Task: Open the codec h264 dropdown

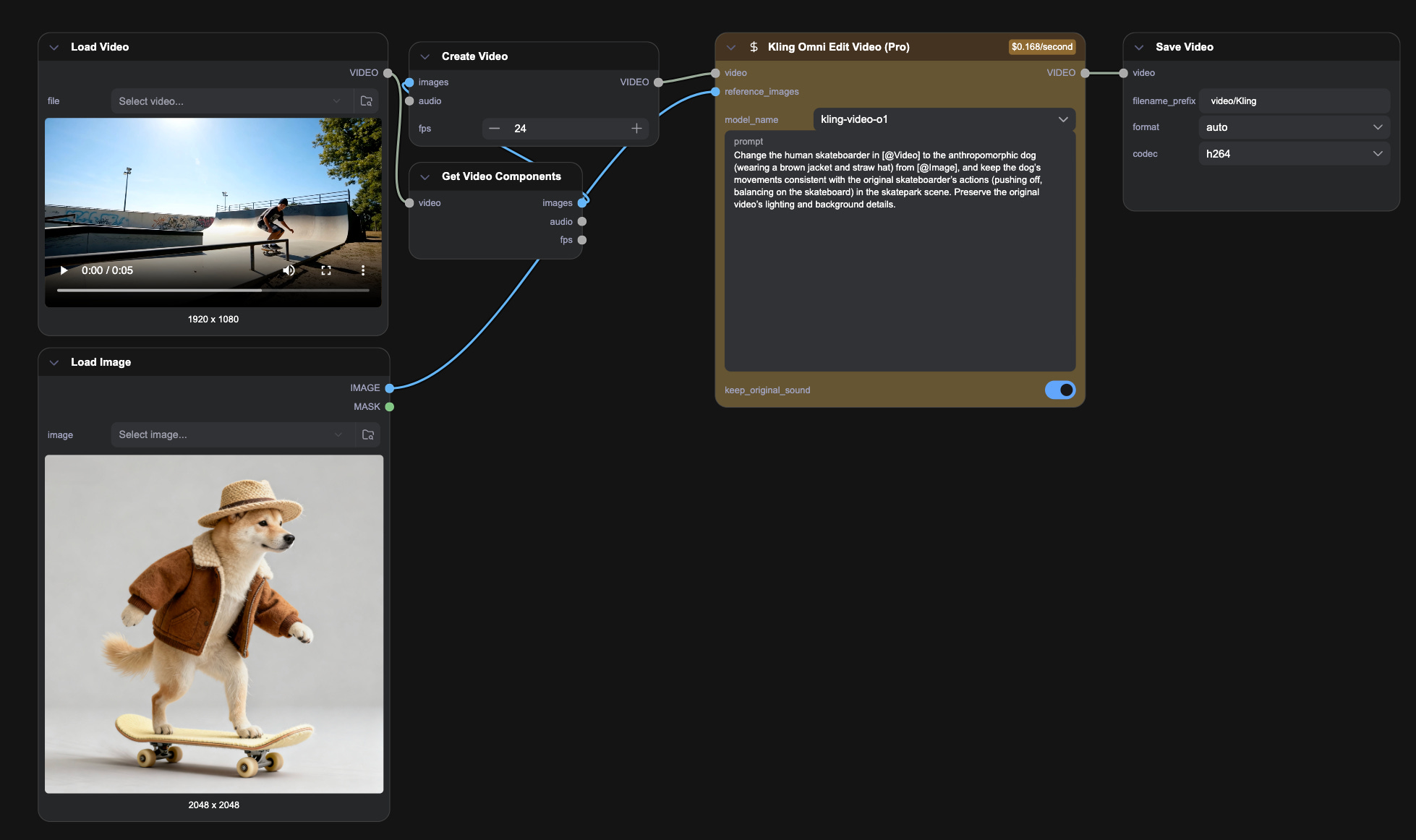Action: pos(1294,154)
